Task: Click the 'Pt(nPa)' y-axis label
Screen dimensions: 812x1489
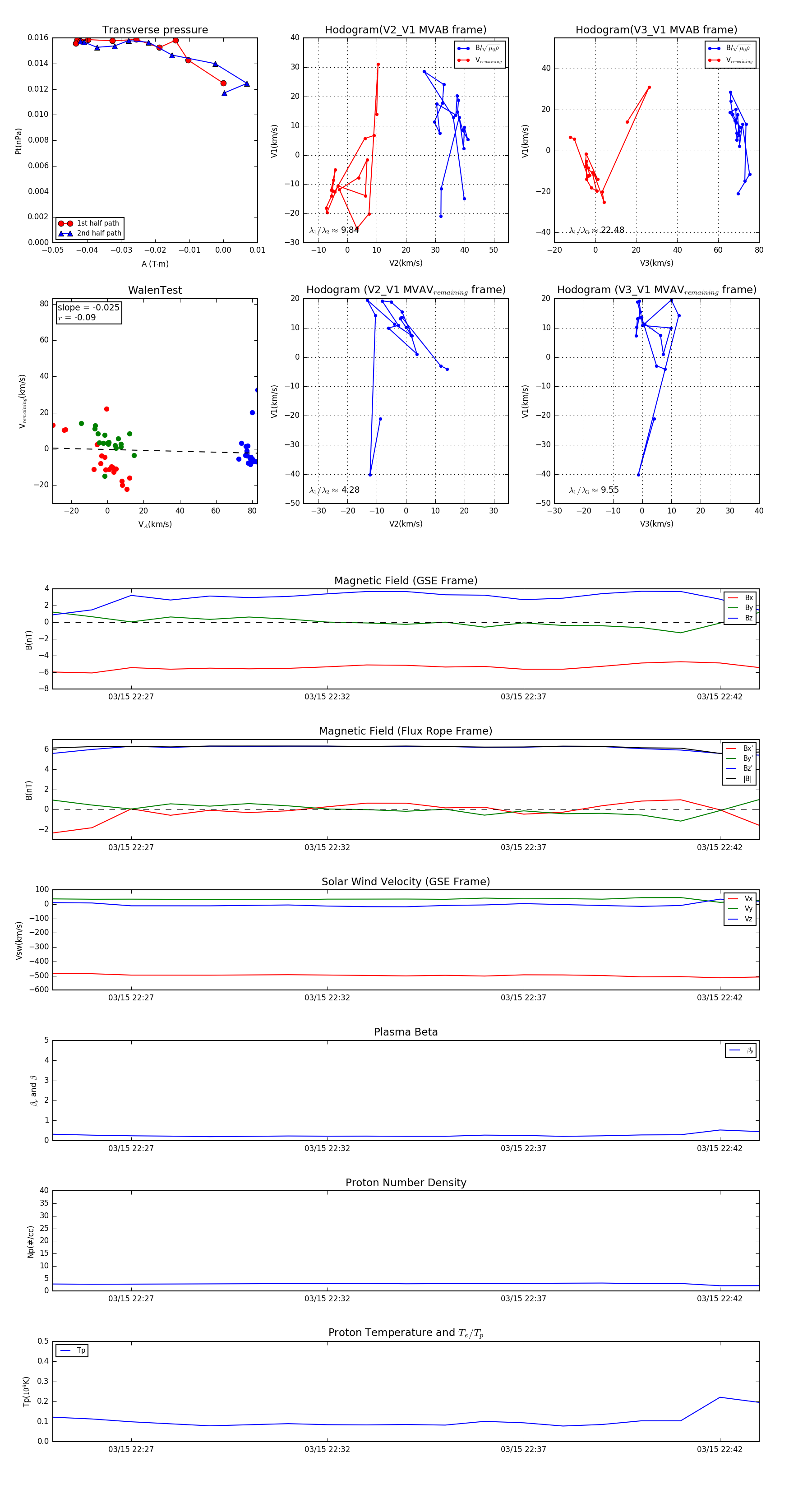Action: (18, 140)
